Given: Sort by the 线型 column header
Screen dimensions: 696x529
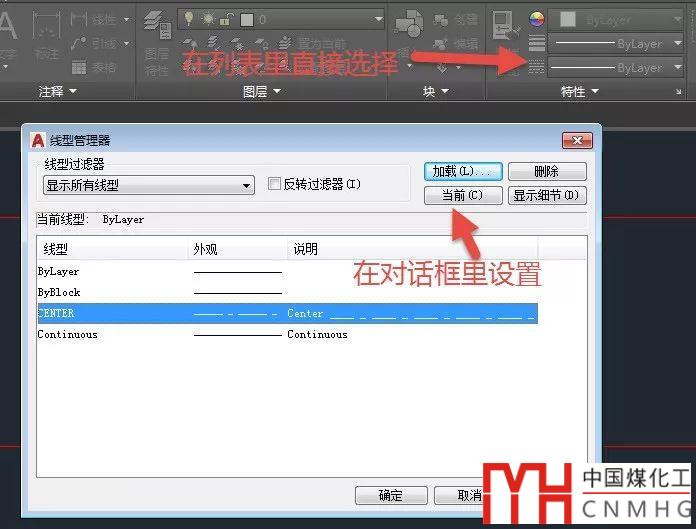Looking at the screenshot, I should coord(113,249).
